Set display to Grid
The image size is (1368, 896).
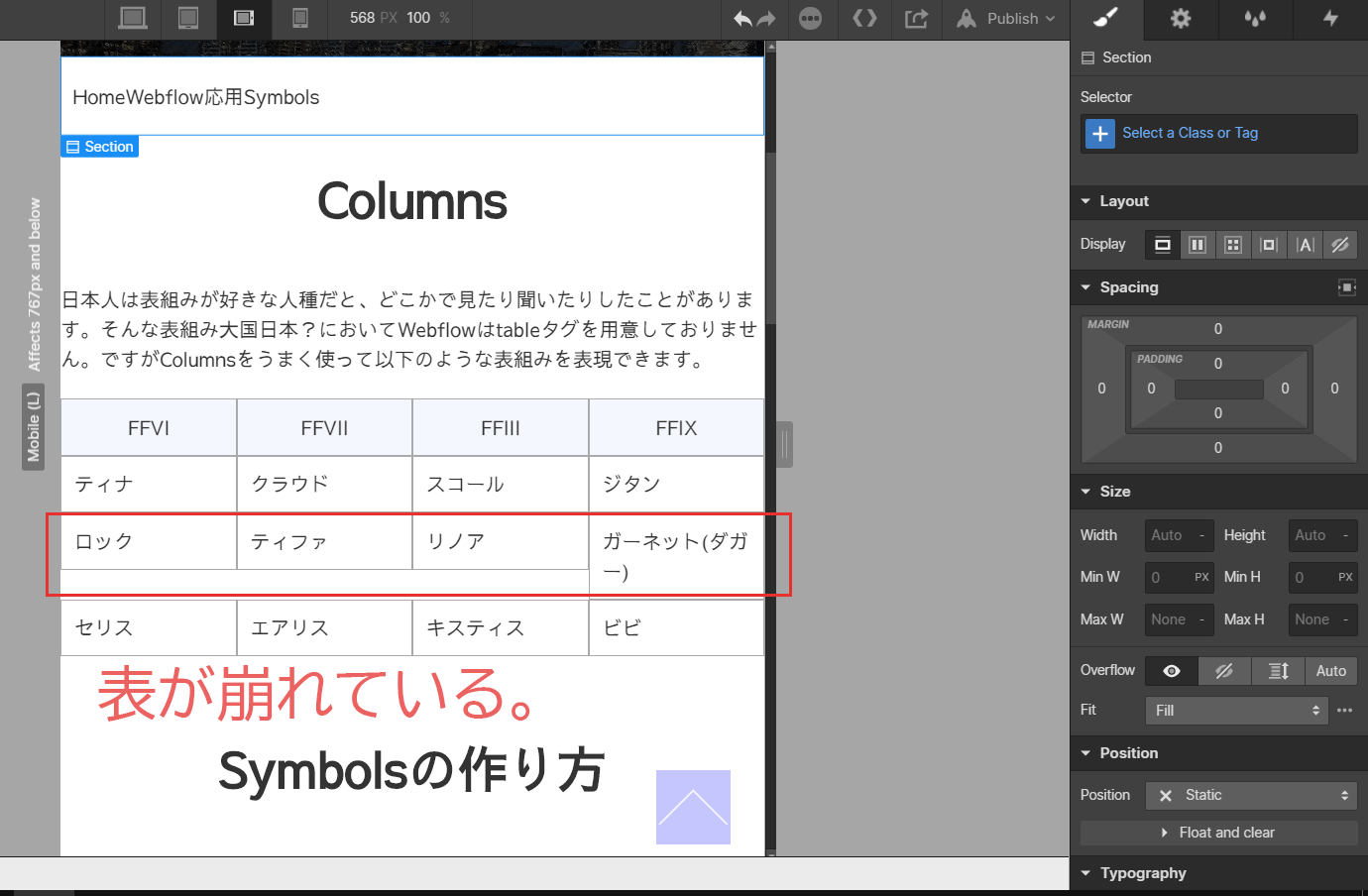[x=1233, y=245]
